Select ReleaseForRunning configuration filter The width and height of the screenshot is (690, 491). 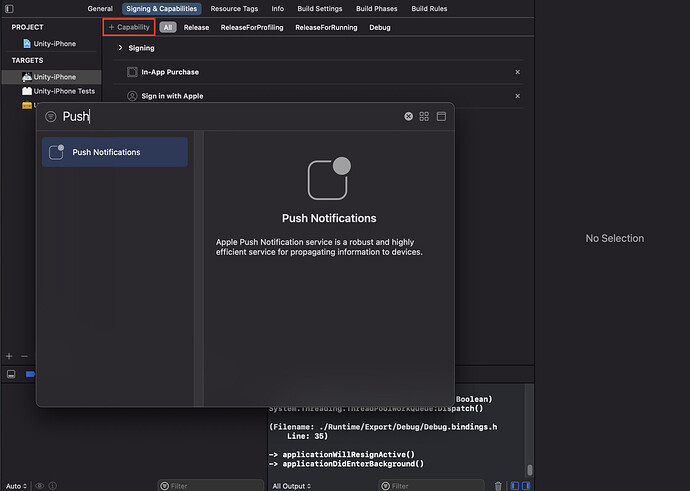326,27
